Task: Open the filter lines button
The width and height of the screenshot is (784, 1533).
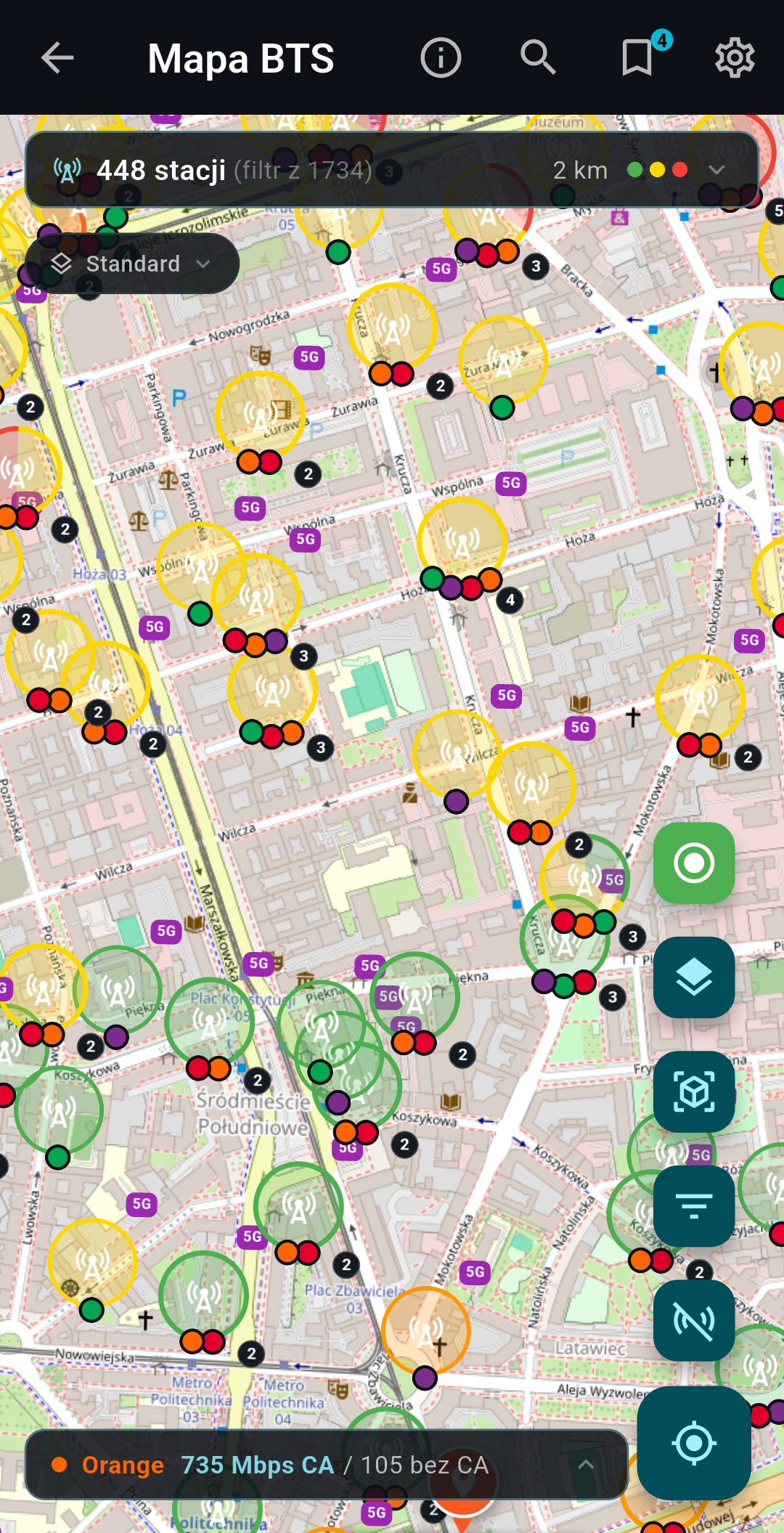Action: (x=694, y=1205)
